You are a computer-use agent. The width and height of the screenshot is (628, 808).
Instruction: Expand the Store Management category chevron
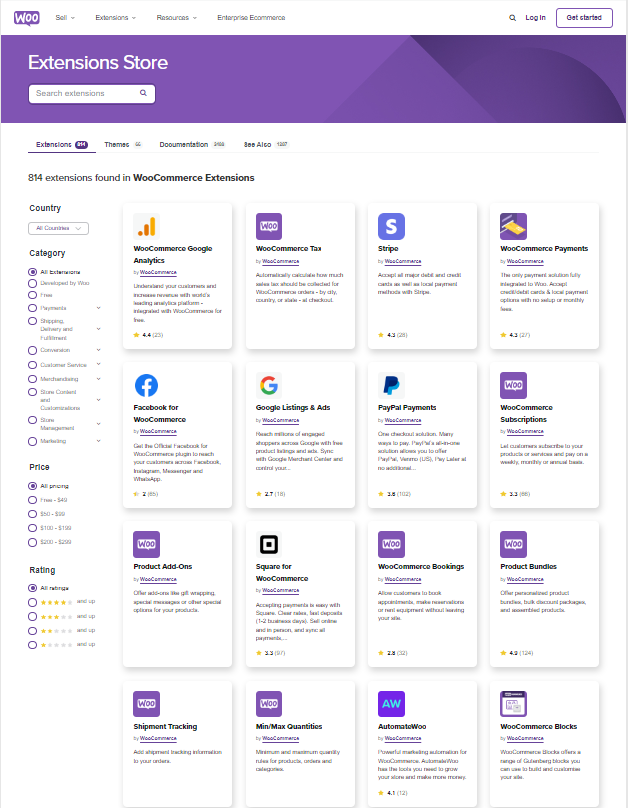[98, 424]
